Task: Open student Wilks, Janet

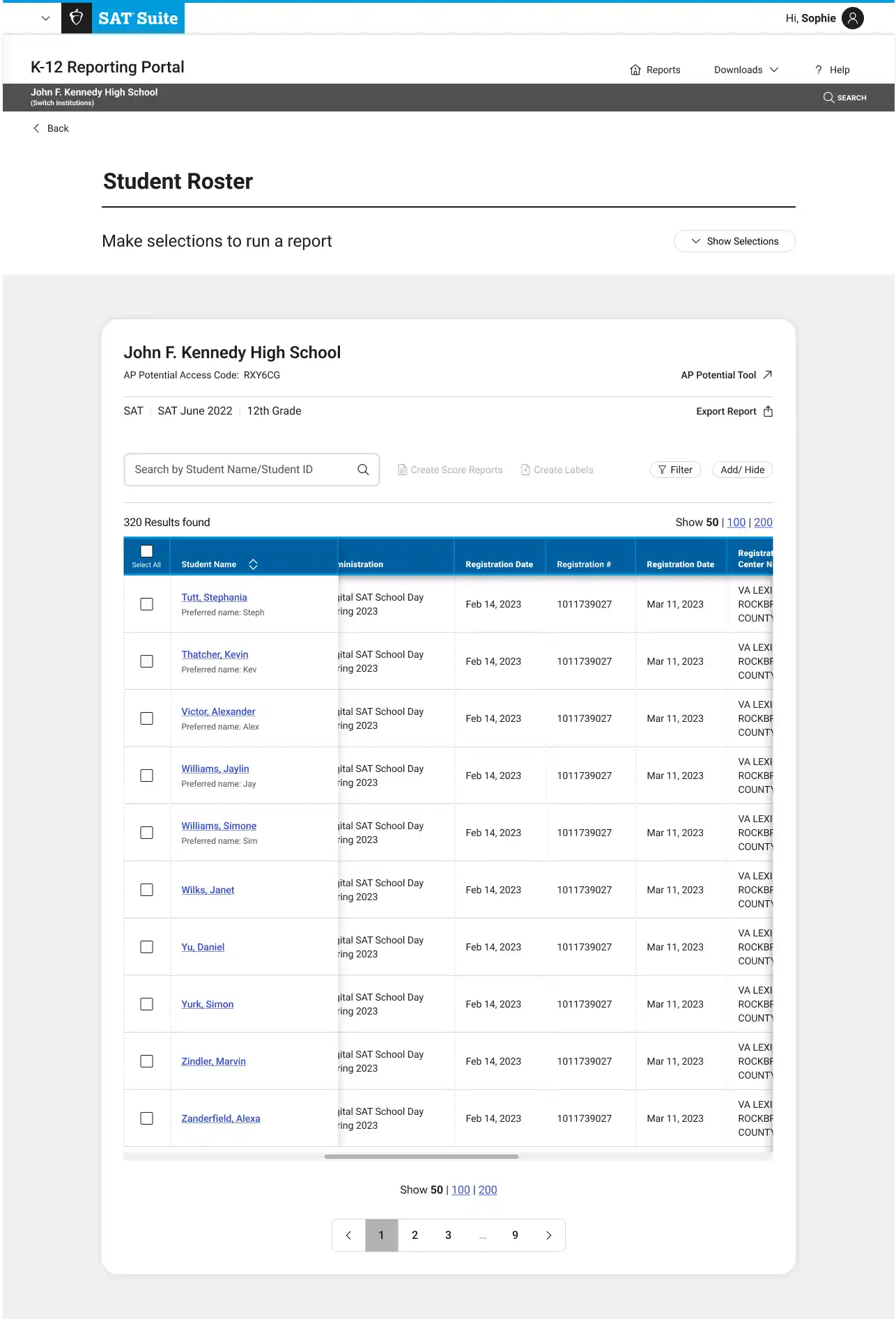Action: pyautogui.click(x=208, y=890)
